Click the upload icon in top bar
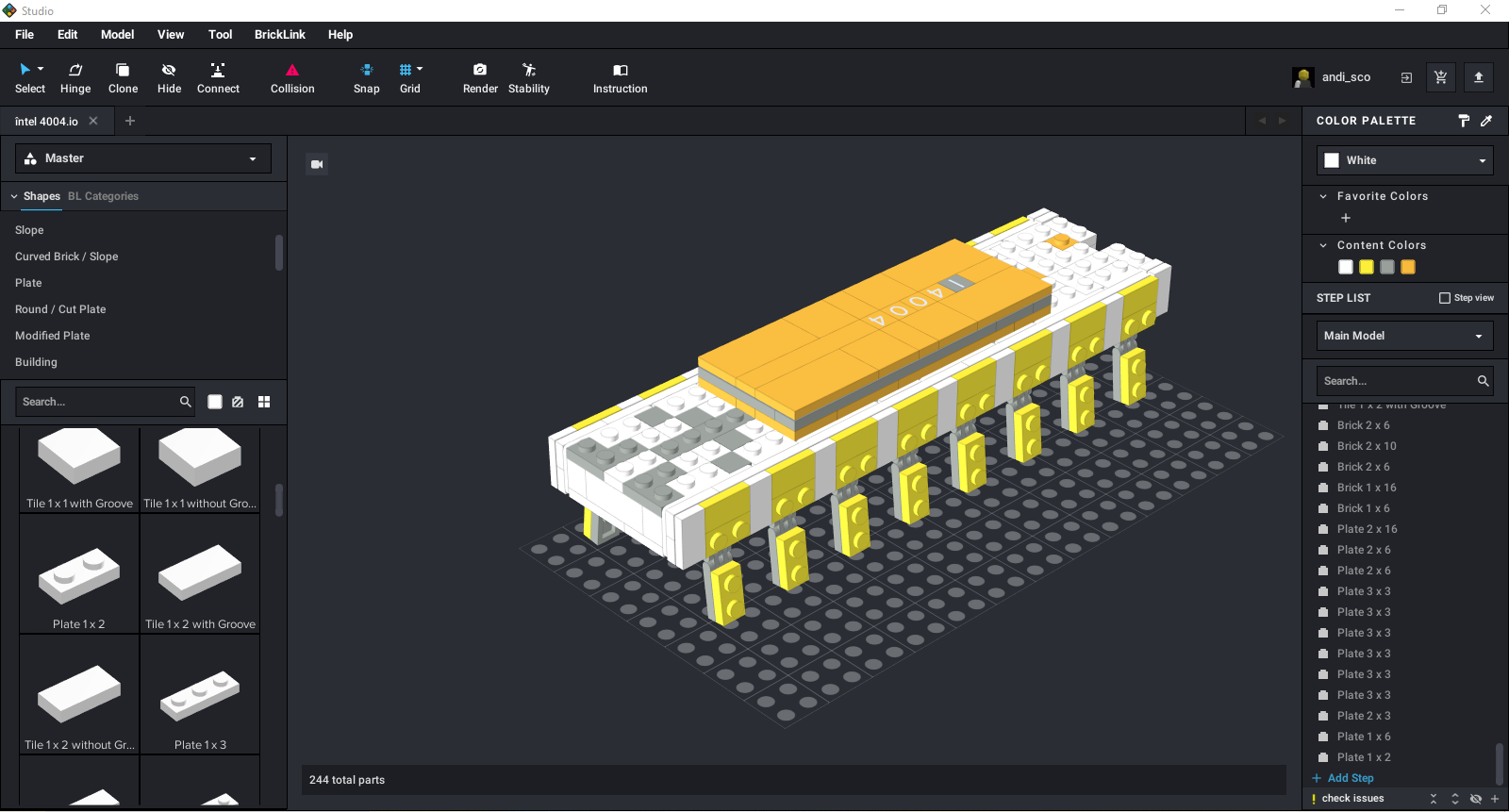This screenshot has height=812, width=1509. (x=1479, y=77)
